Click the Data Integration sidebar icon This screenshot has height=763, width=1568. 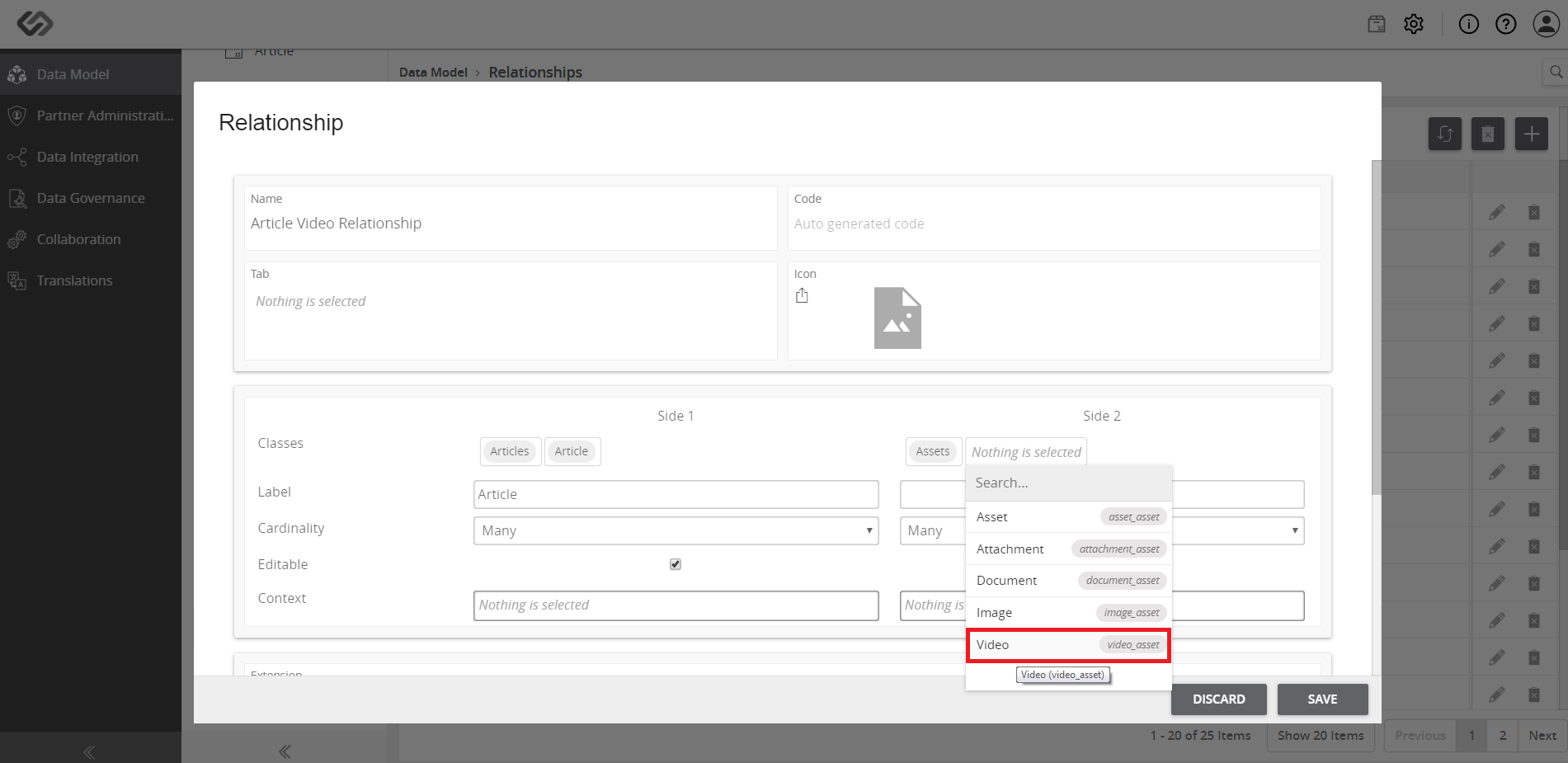point(17,157)
